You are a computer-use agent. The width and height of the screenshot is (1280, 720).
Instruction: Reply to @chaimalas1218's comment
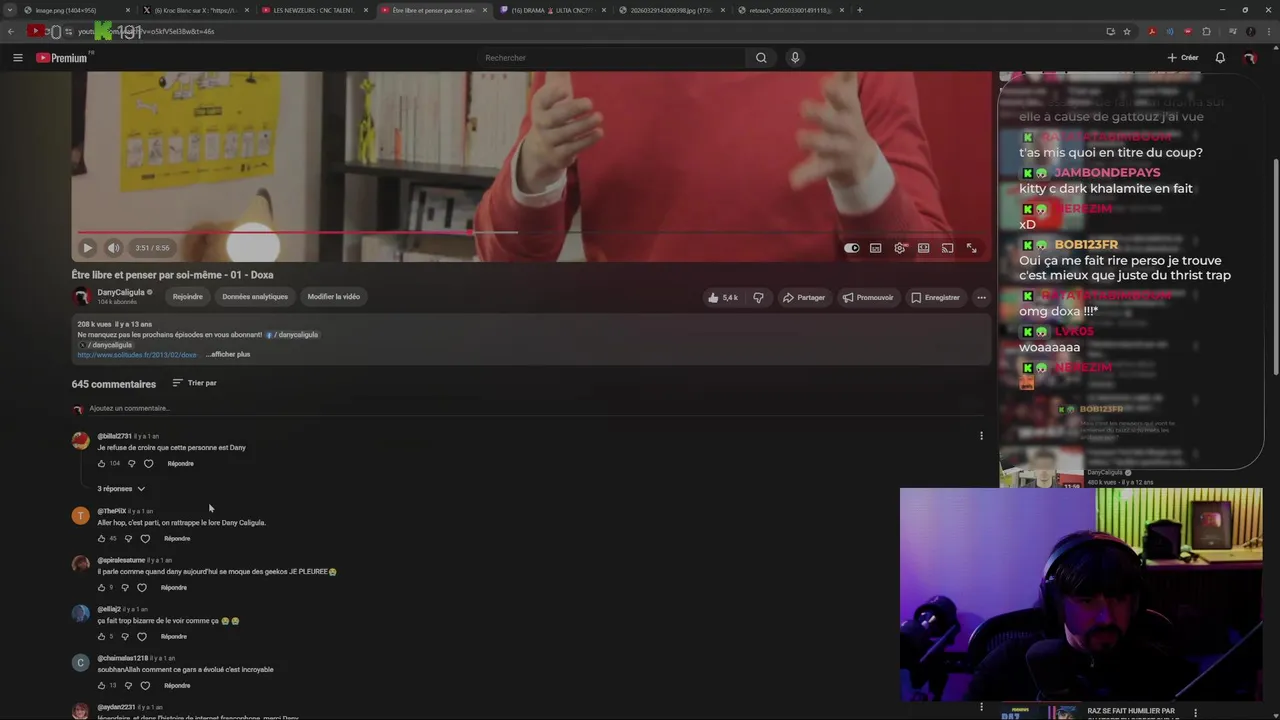tap(177, 686)
